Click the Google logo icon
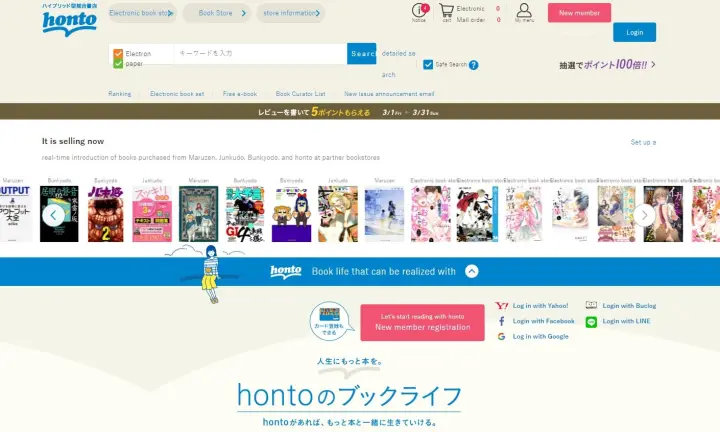Screen dimensions: 720x432 [x=501, y=337]
